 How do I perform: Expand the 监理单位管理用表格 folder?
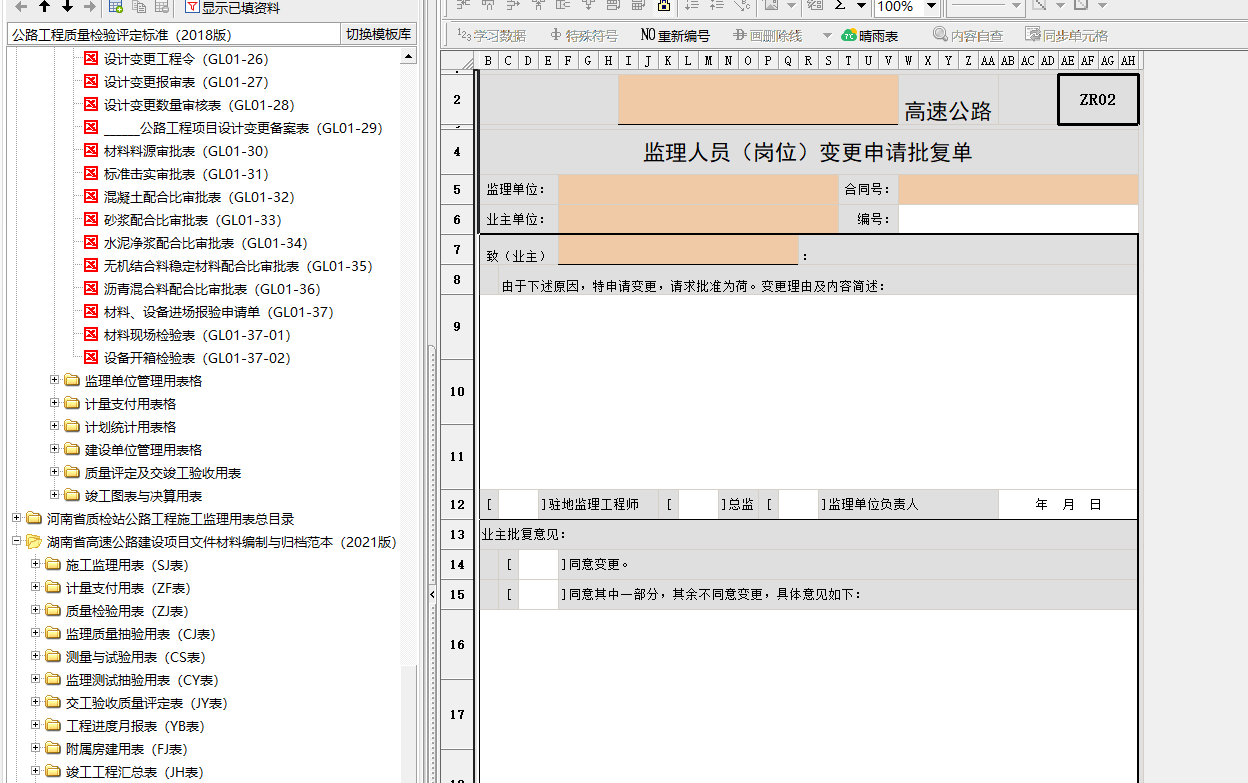[x=56, y=381]
